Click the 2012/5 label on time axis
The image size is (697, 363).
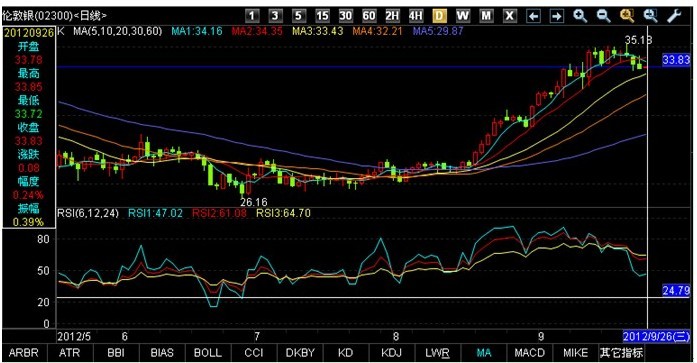74,336
